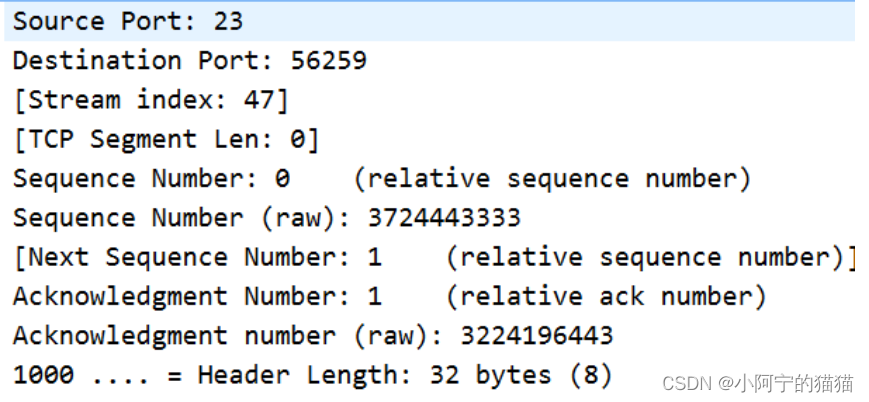The height and width of the screenshot is (402, 869).
Task: Click the source port value 23
Action: pyautogui.click(x=228, y=21)
